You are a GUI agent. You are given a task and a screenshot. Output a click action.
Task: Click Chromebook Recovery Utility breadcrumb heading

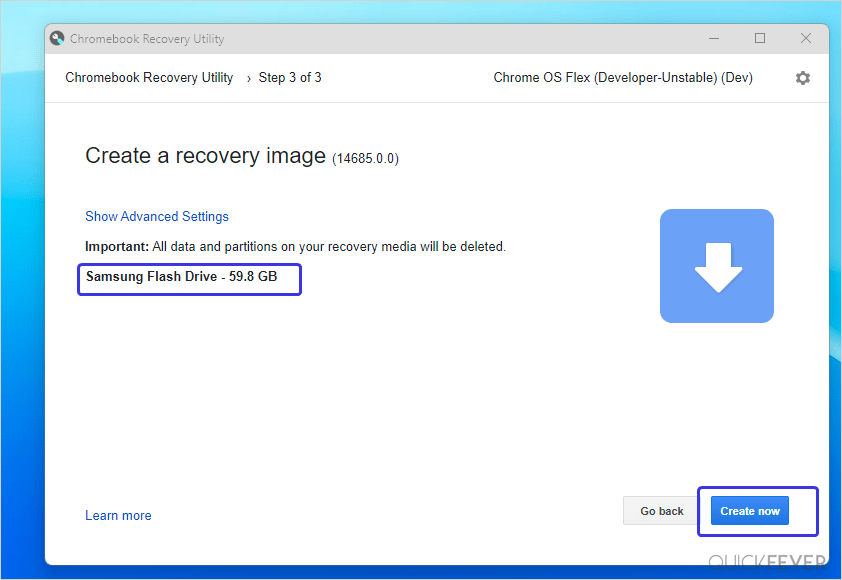(x=149, y=78)
